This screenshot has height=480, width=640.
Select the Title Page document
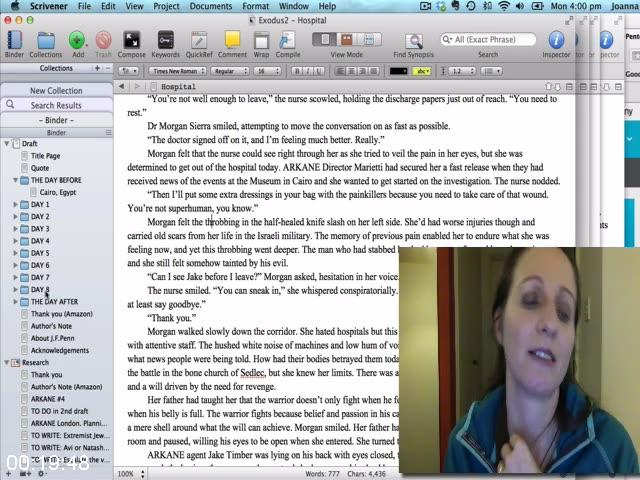pyautogui.click(x=45, y=156)
